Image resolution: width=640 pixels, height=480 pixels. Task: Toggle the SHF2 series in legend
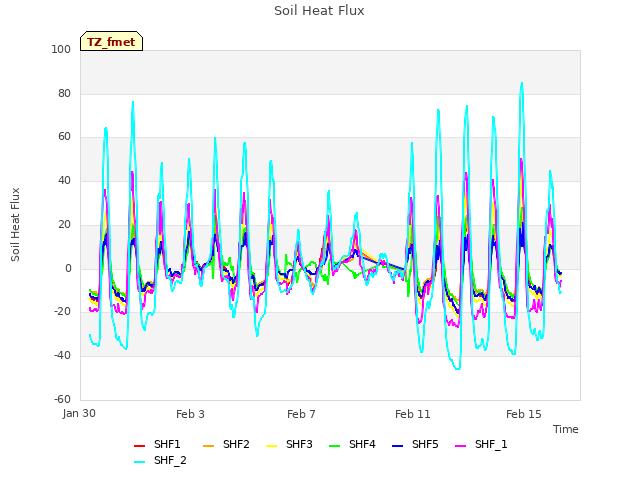click(226, 444)
